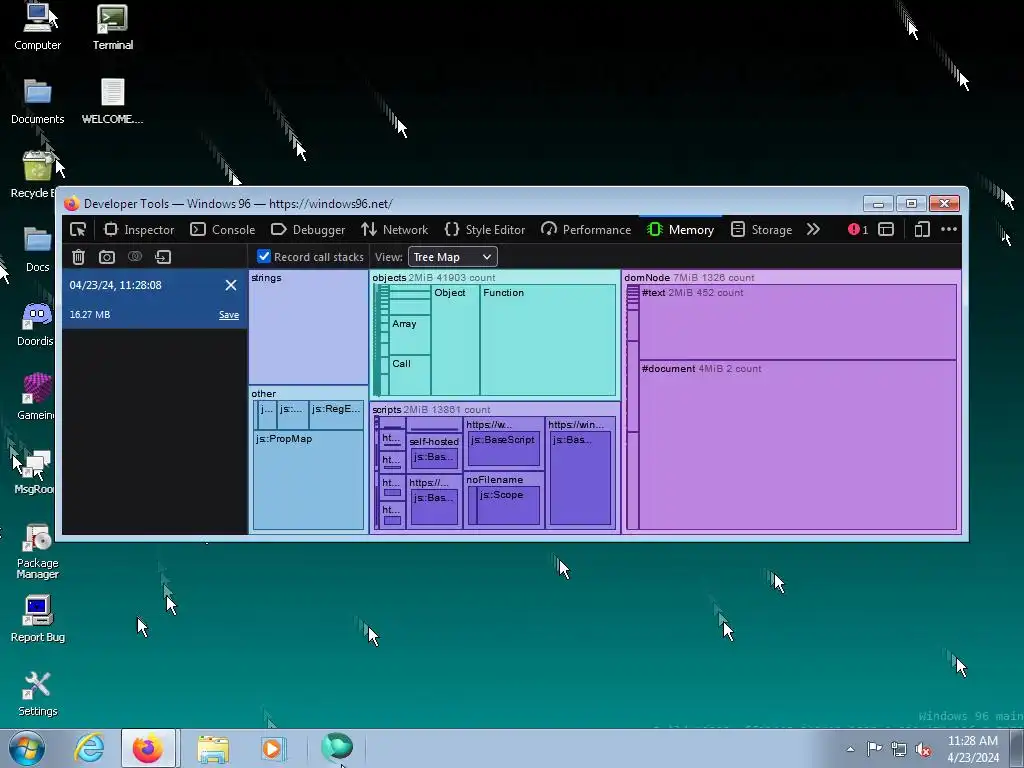This screenshot has width=1024, height=768.
Task: Open the WELCOME text file icon
Action: point(112,102)
